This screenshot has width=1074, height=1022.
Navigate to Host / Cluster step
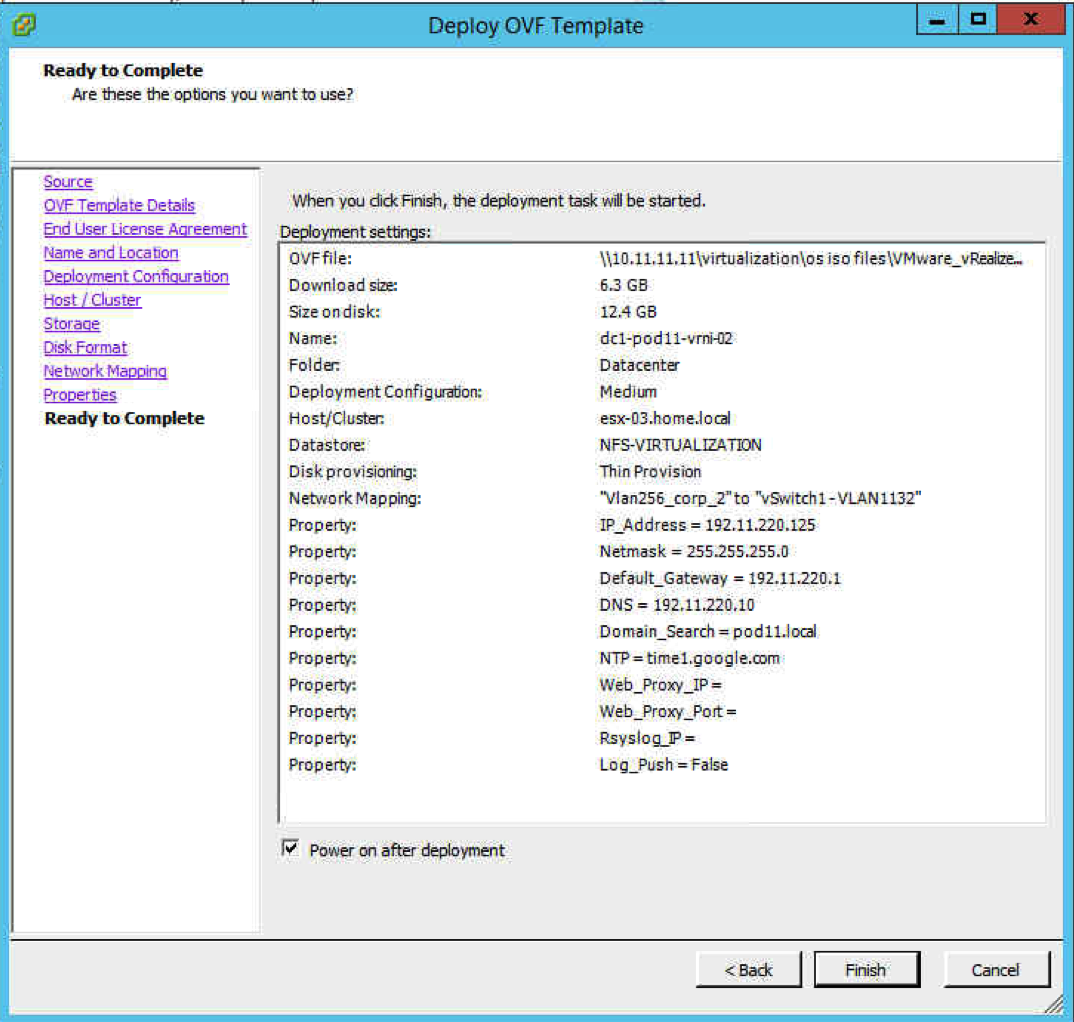92,300
